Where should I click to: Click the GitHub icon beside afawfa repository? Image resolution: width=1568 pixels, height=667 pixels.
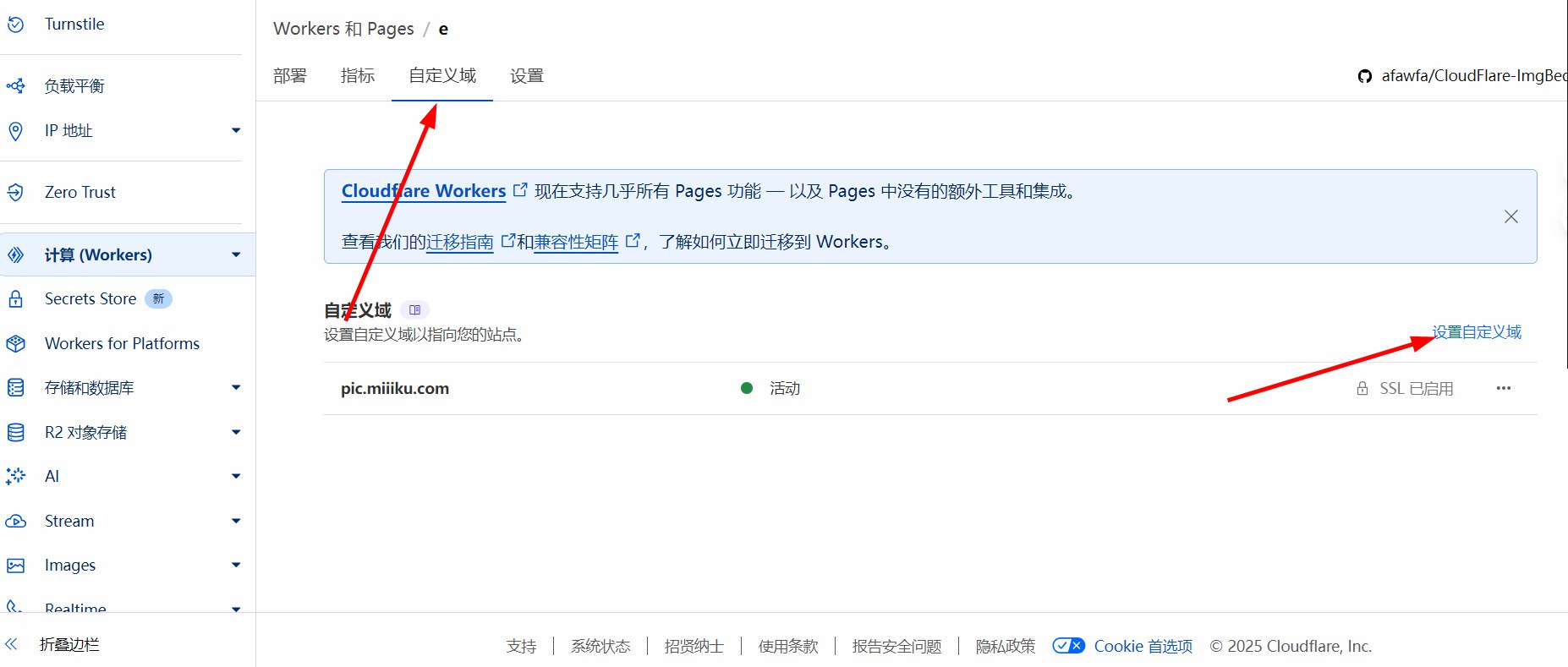pyautogui.click(x=1365, y=76)
